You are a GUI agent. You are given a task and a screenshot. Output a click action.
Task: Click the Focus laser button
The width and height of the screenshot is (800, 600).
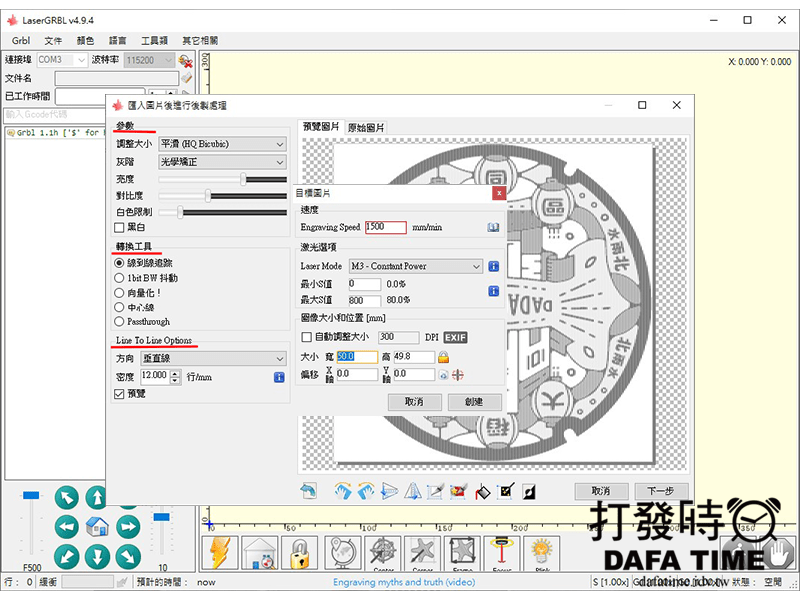[502, 553]
